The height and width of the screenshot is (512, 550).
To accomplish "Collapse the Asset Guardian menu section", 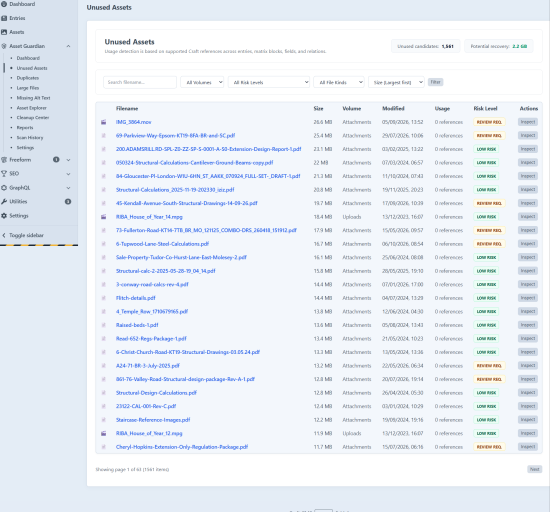I will coord(68,46).
